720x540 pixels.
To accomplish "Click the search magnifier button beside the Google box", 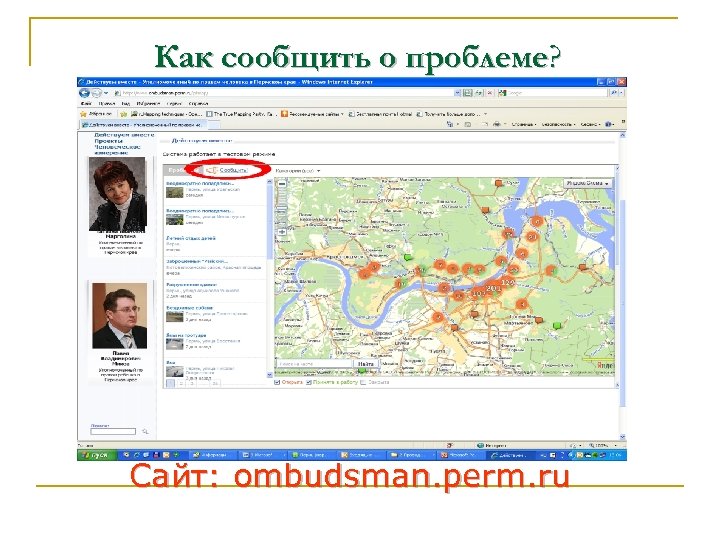I will [613, 93].
